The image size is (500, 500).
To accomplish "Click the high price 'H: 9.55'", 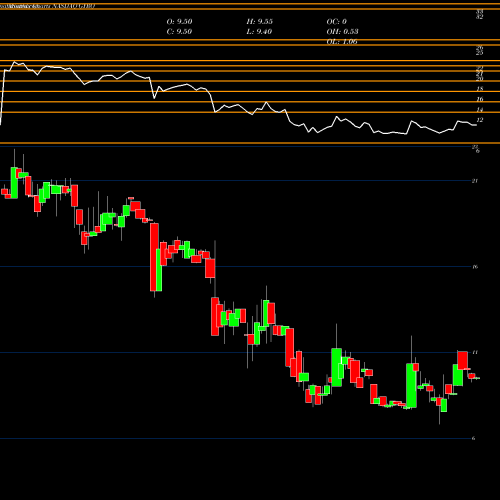I will click(260, 22).
